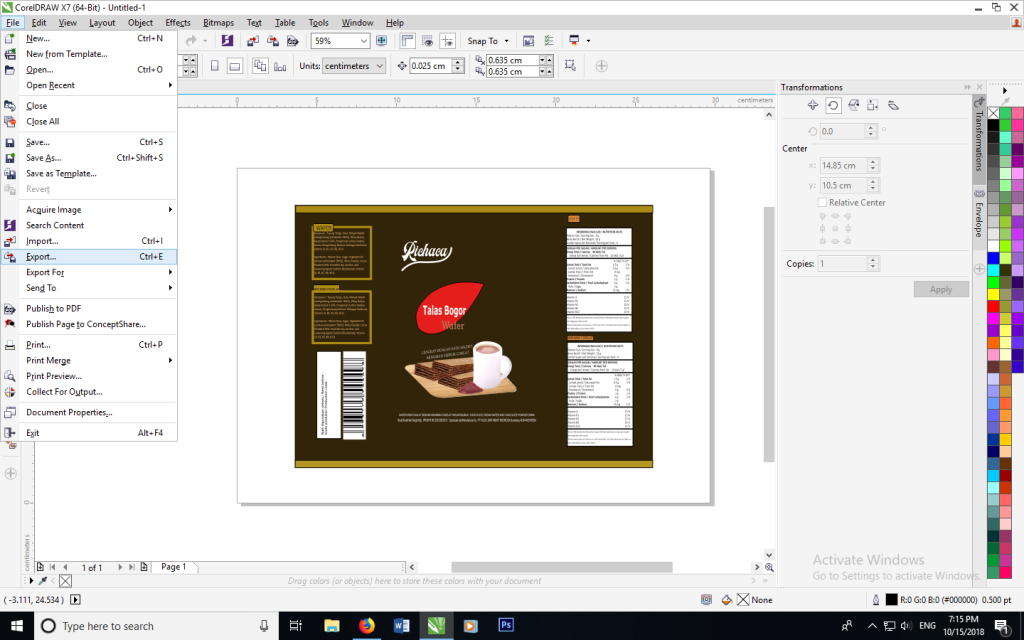
Task: Click the Welcome screen icon
Action: coord(528,40)
